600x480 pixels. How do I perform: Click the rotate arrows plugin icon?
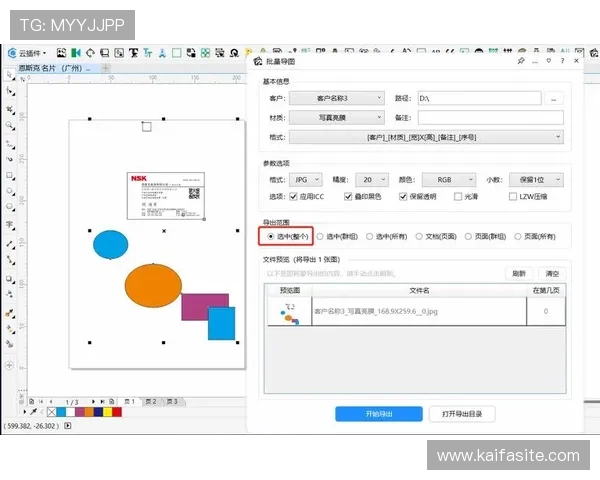[90, 53]
